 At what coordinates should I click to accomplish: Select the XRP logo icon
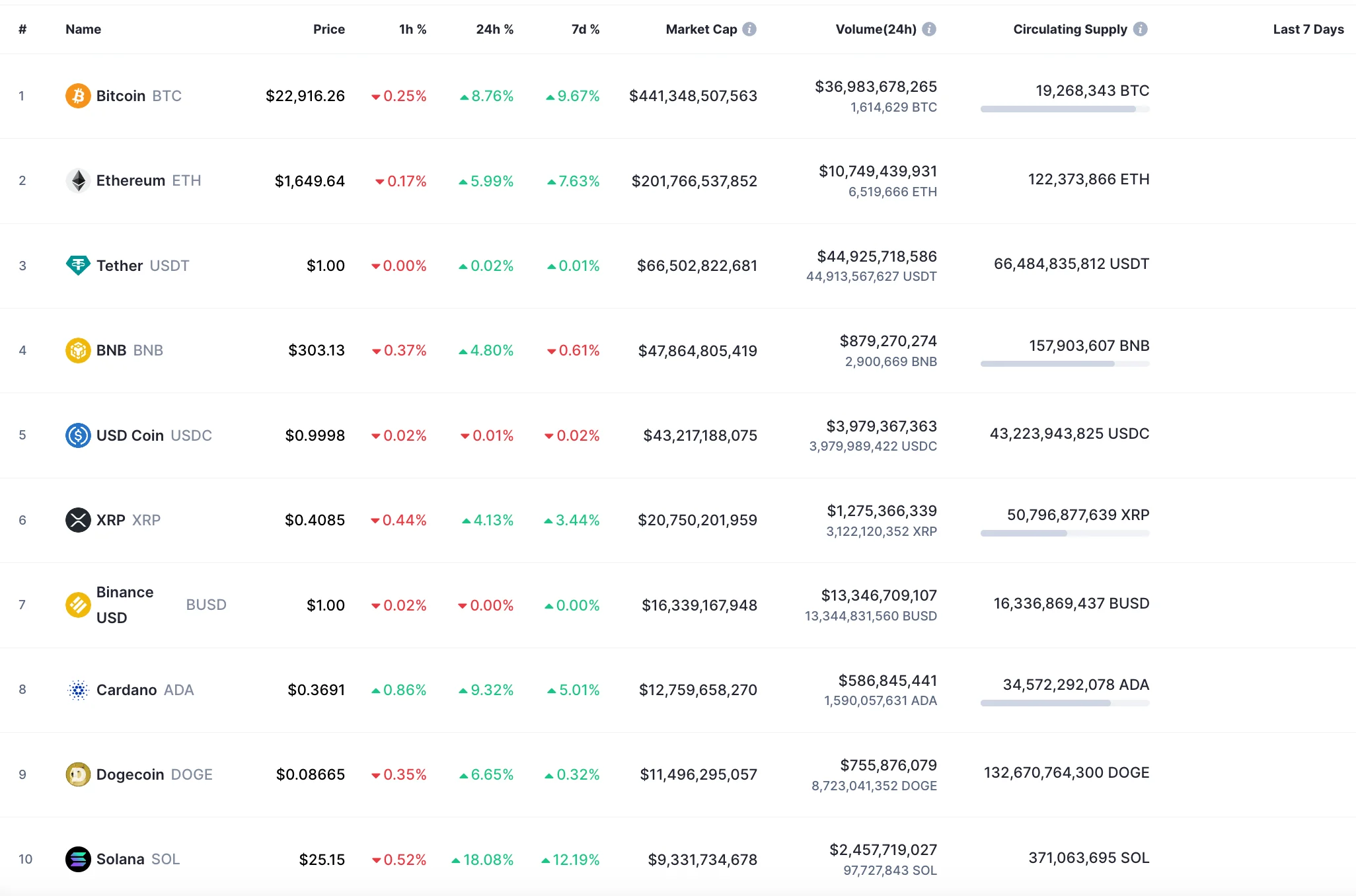click(77, 519)
